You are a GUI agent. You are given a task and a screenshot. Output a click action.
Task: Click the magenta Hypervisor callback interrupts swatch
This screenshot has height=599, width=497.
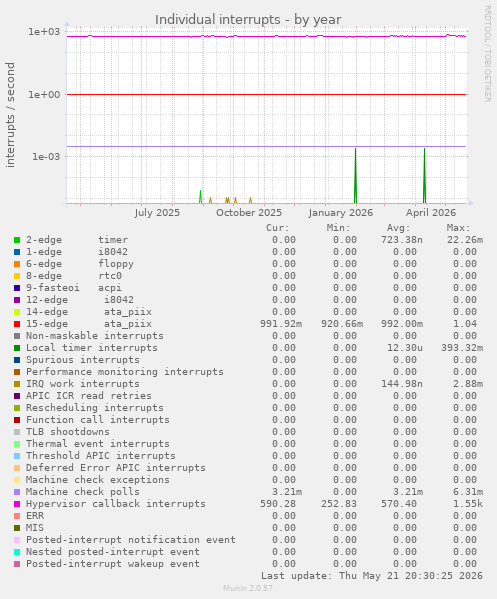click(17, 504)
